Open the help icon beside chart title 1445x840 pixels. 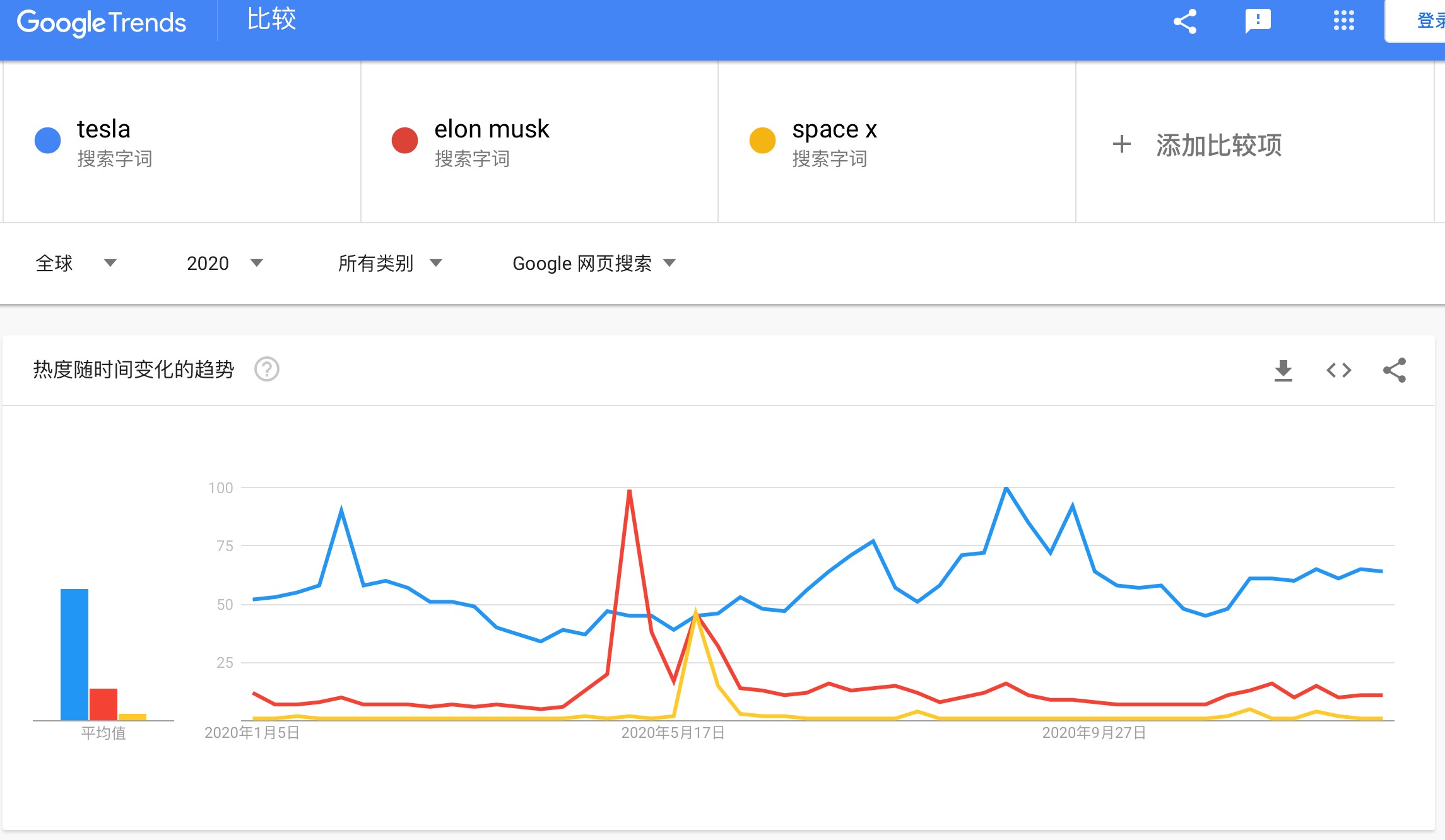pos(267,370)
